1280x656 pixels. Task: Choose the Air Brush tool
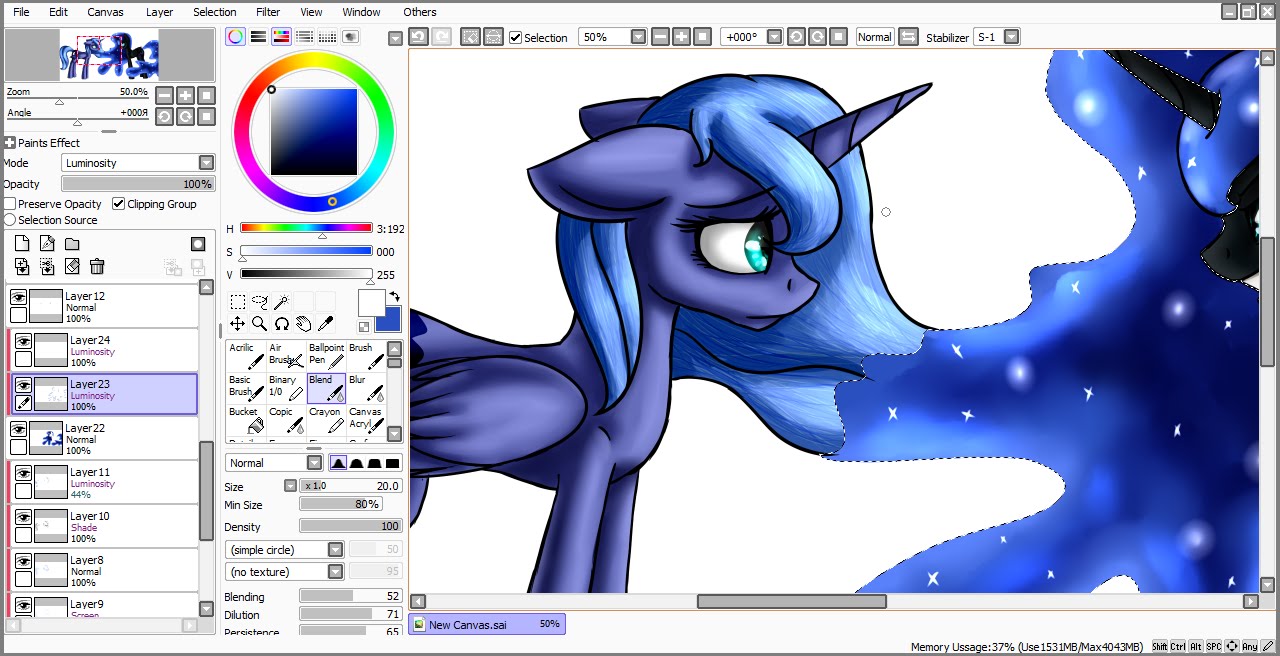pyautogui.click(x=286, y=356)
